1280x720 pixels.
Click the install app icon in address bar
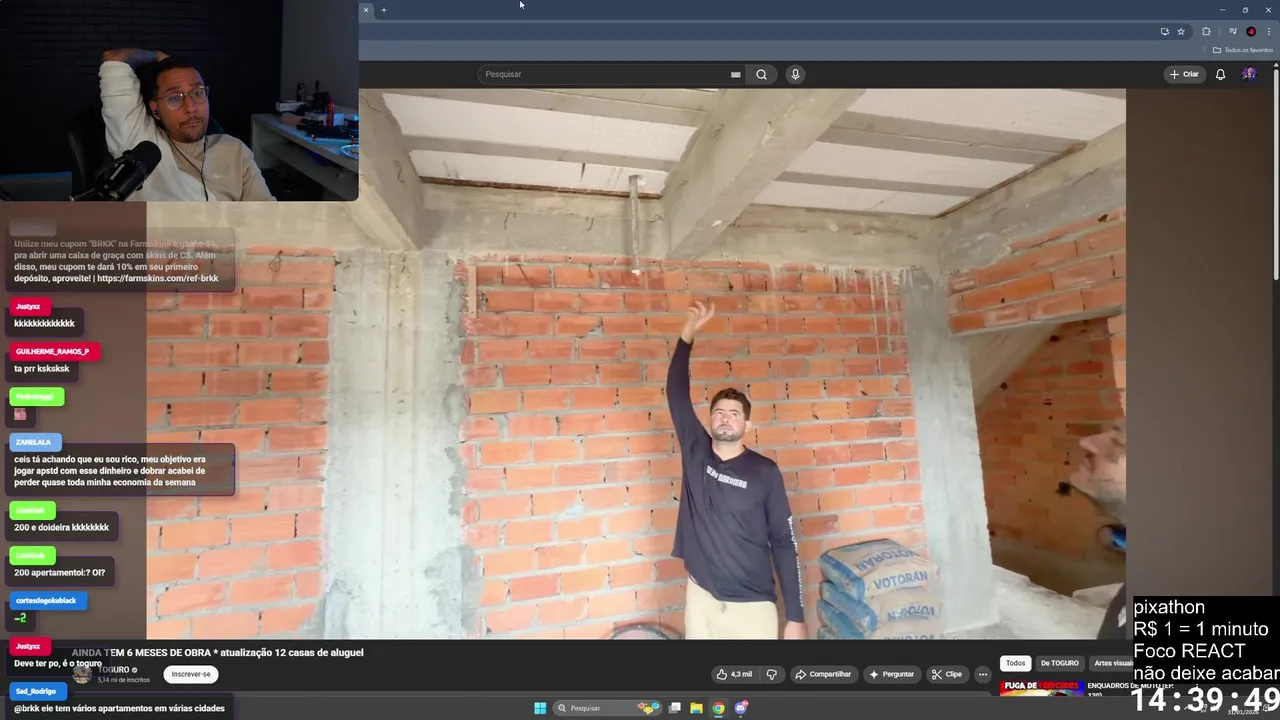coord(1164,31)
